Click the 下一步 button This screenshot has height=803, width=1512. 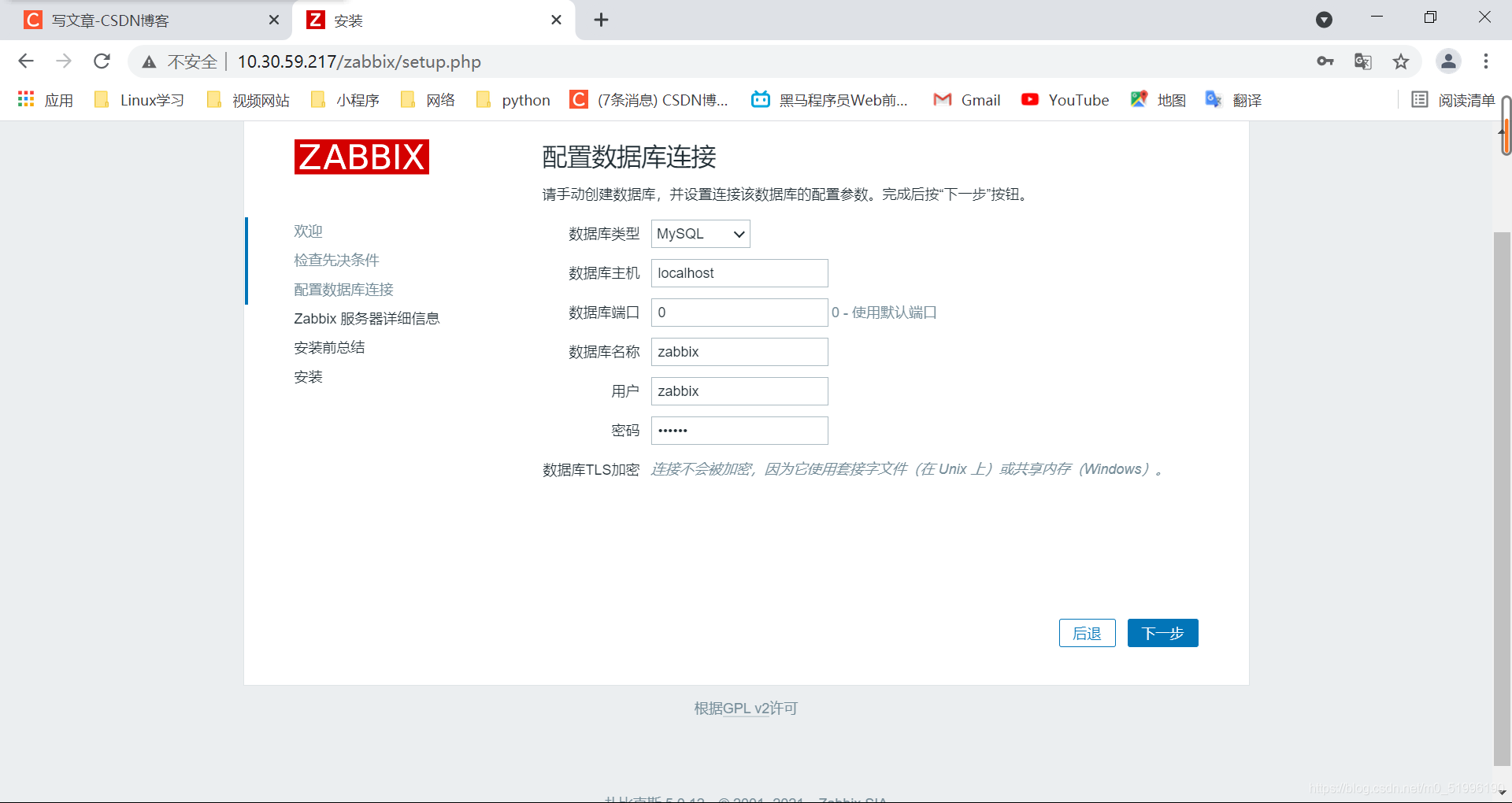coord(1162,633)
